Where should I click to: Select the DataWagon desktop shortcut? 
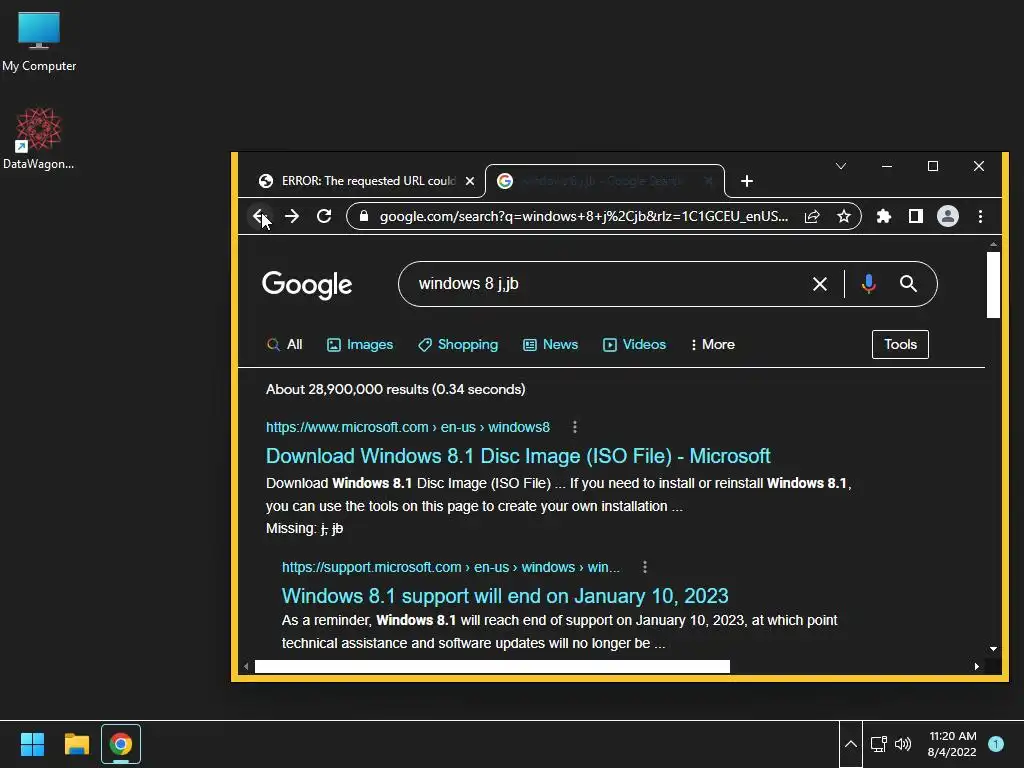click(x=39, y=138)
